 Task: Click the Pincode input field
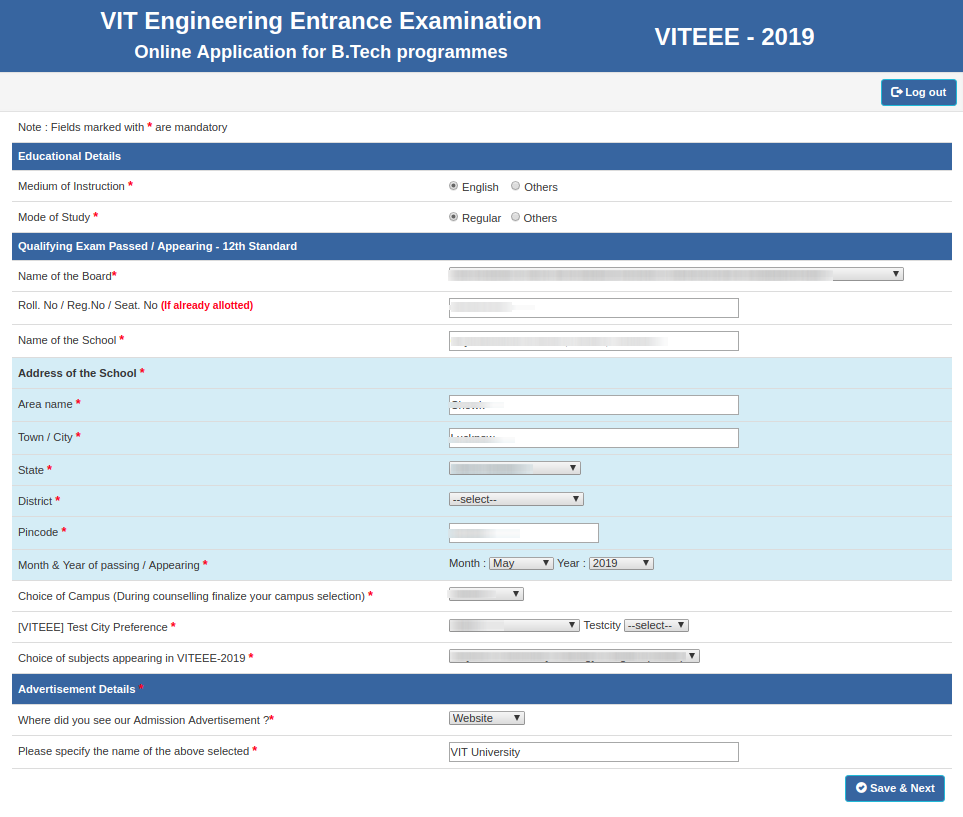523,532
